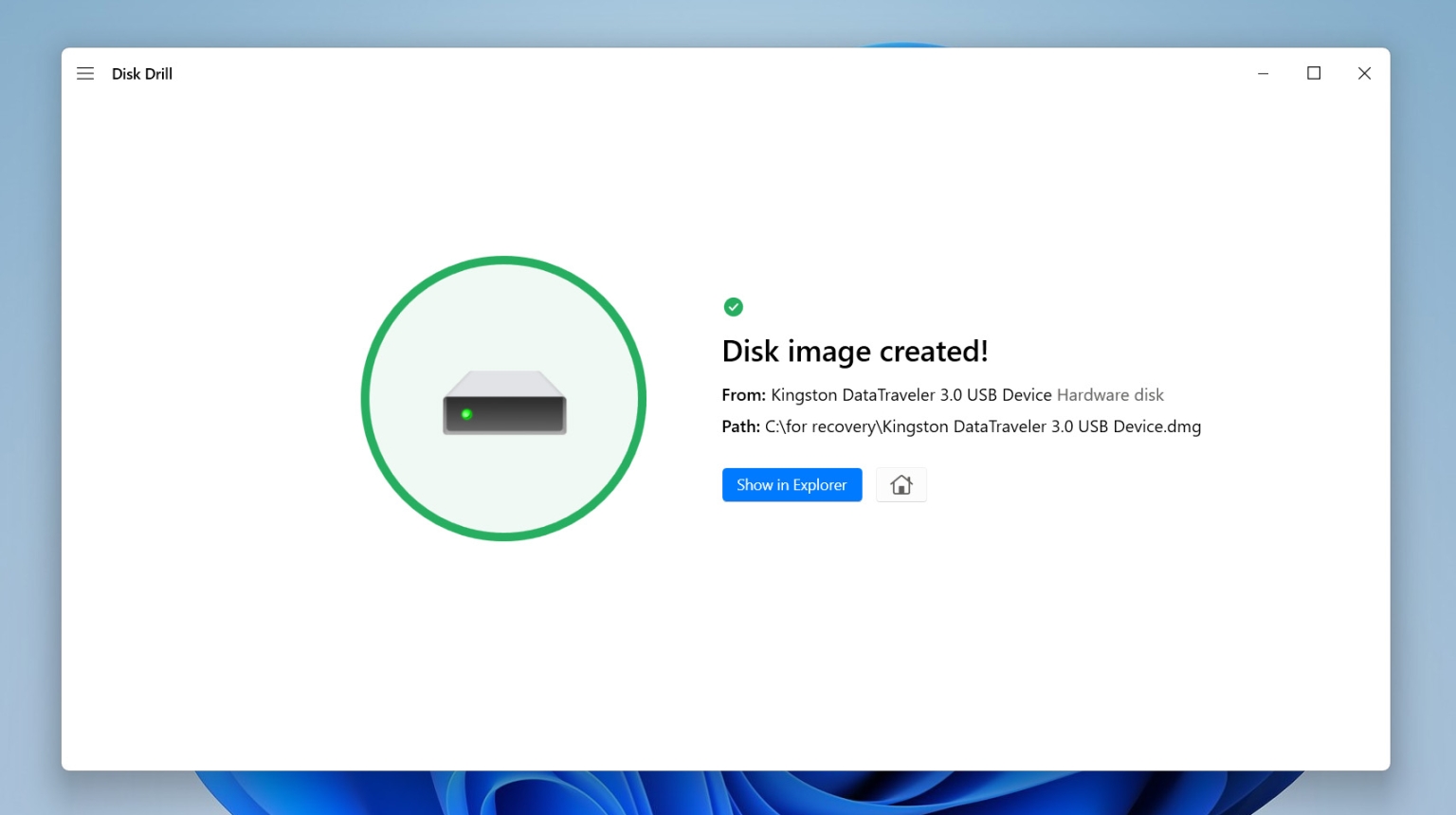Open navigation options via the three-line menu
This screenshot has height=815, width=1456.
85,73
